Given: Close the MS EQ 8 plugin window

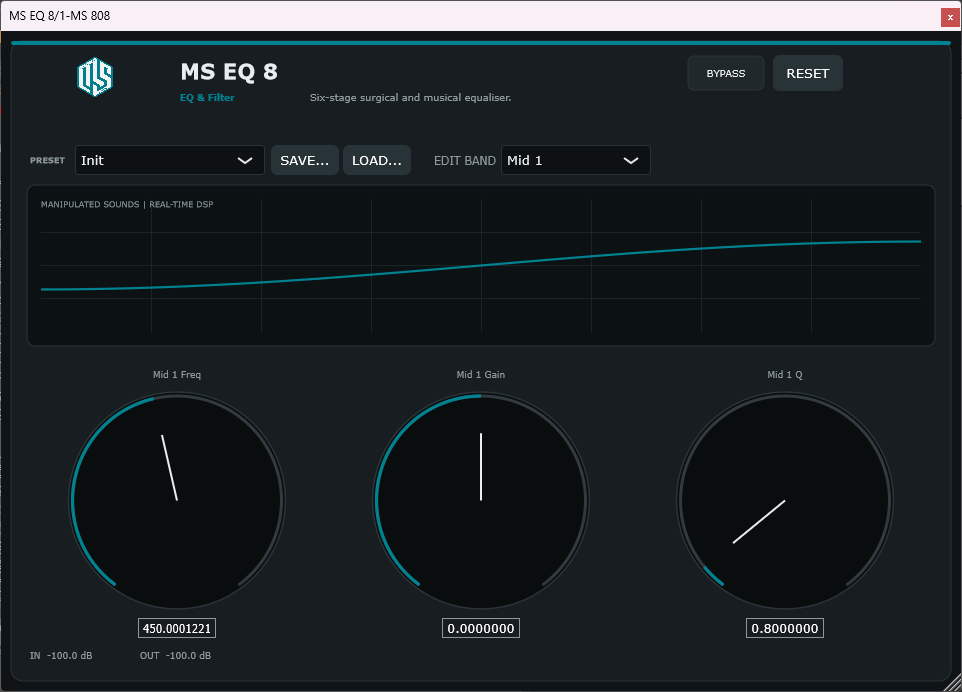Looking at the screenshot, I should [950, 17].
